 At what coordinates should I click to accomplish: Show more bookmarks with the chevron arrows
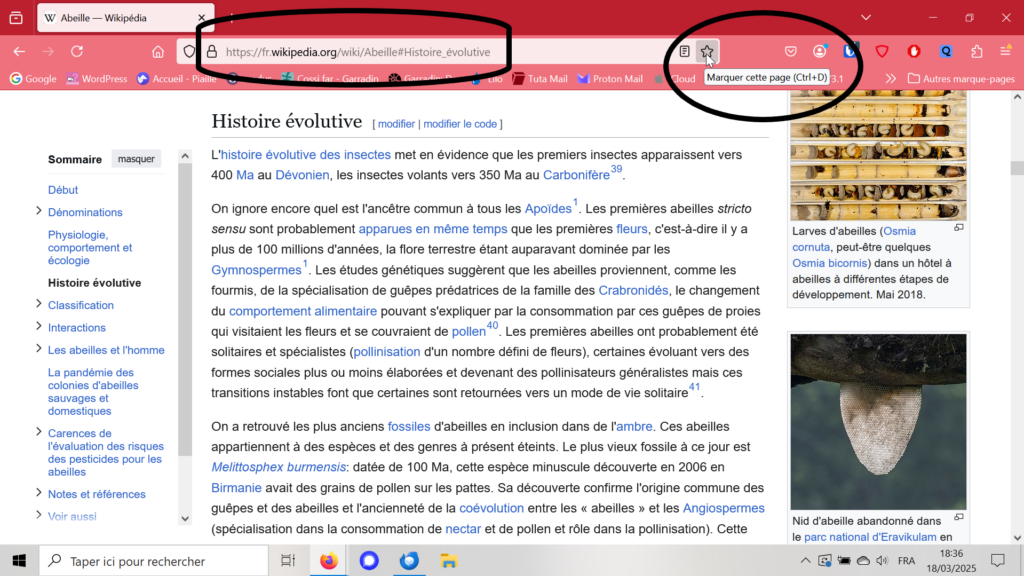(889, 78)
